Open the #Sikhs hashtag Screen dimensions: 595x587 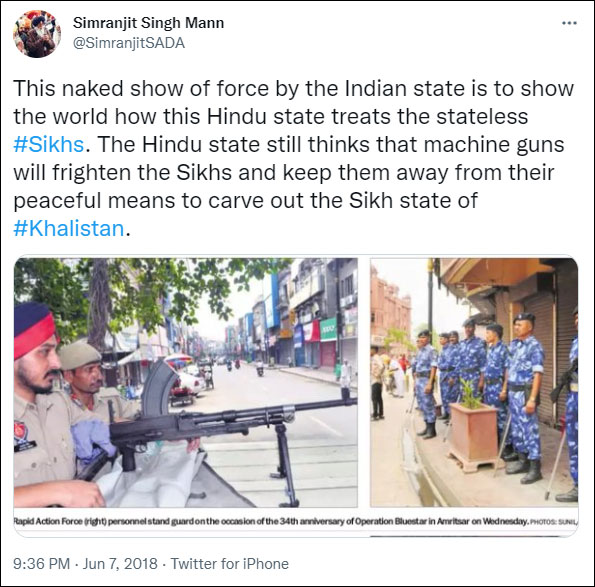click(x=49, y=145)
